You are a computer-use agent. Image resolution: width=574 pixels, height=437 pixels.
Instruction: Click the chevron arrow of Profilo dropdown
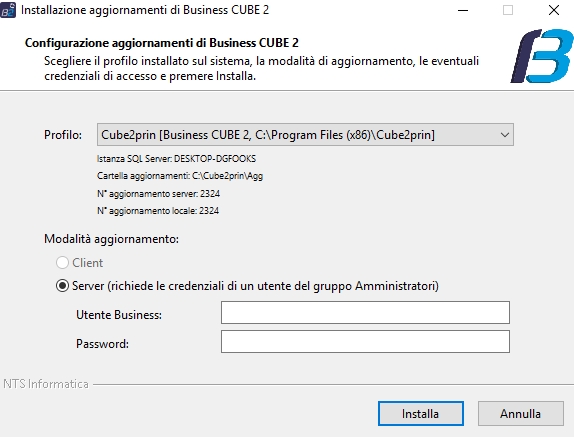tap(504, 135)
